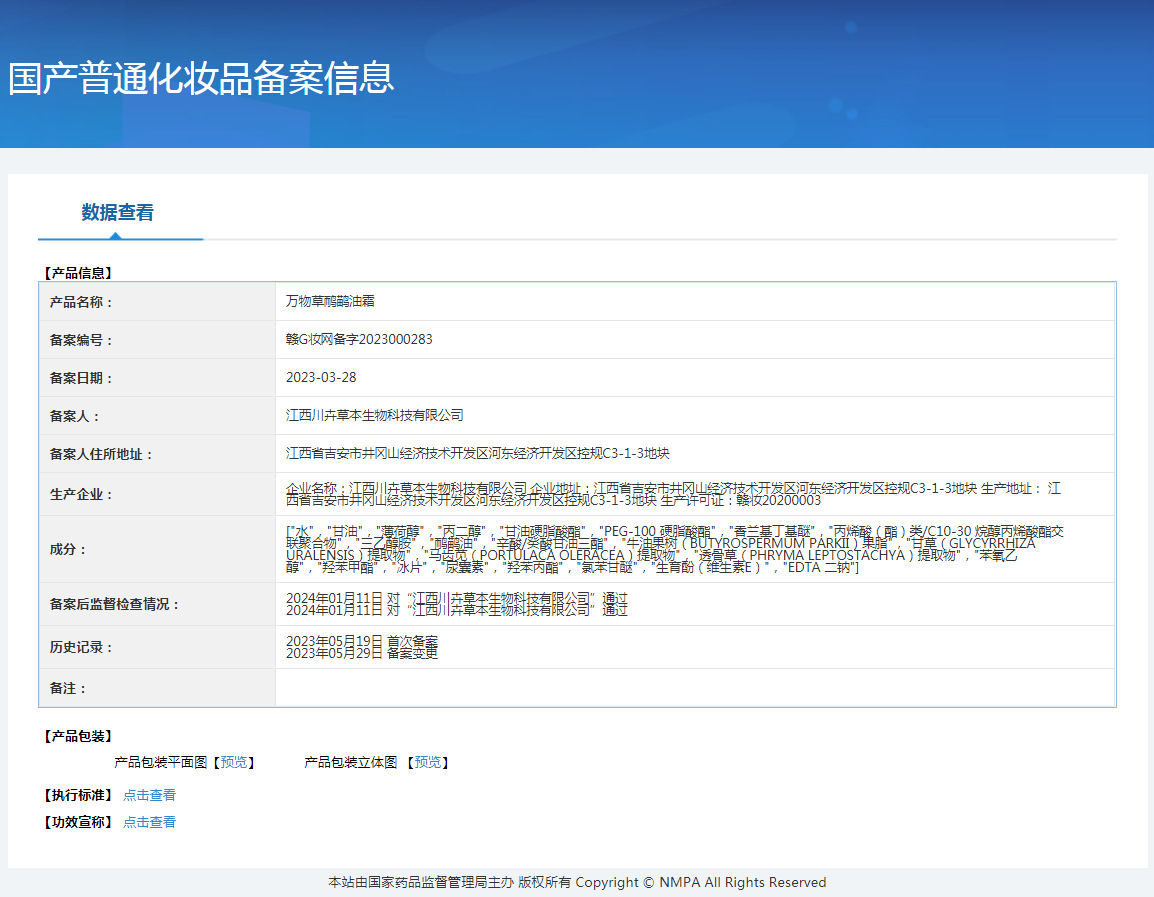Select filing date 2023-03-28

[x=321, y=377]
